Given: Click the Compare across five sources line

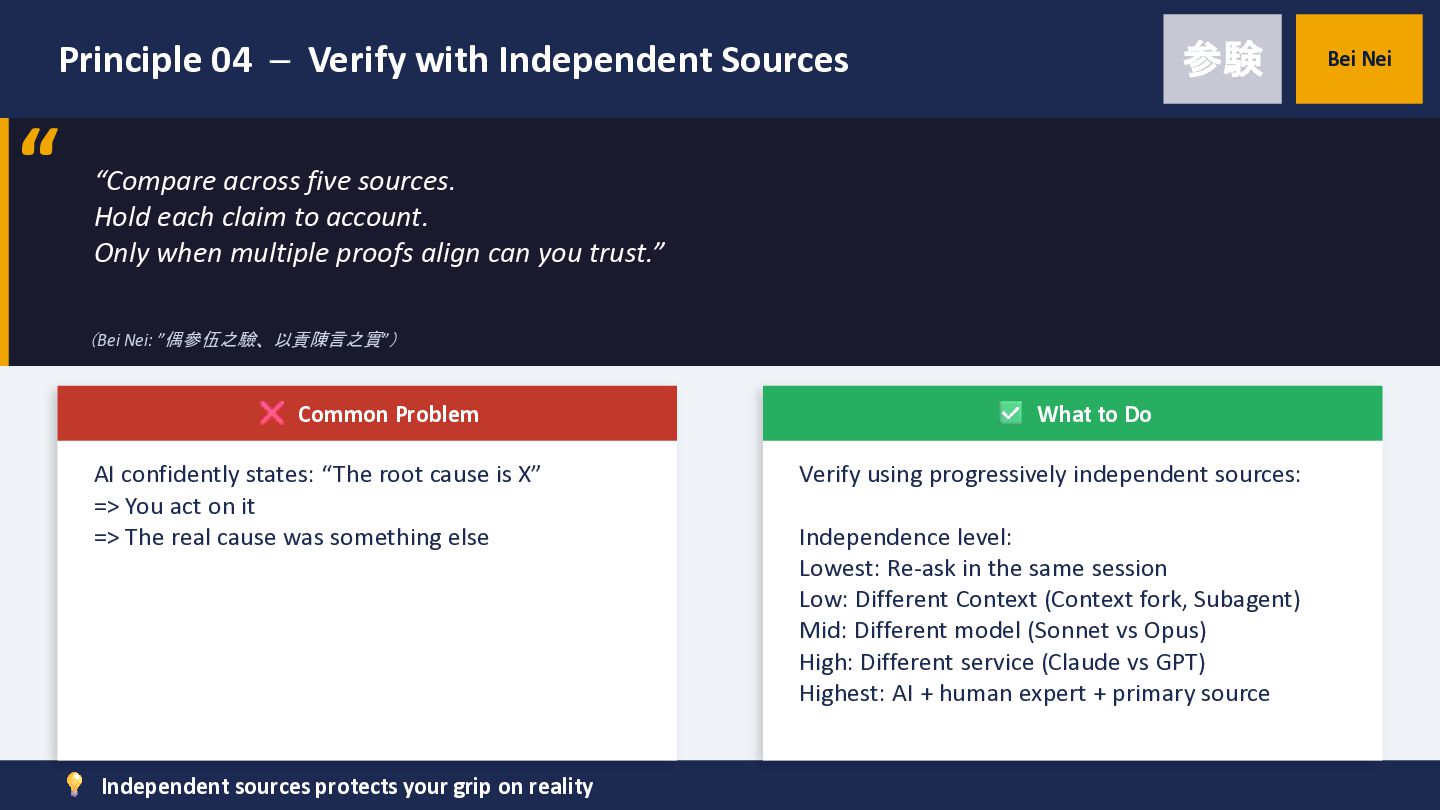Looking at the screenshot, I should click(x=275, y=181).
